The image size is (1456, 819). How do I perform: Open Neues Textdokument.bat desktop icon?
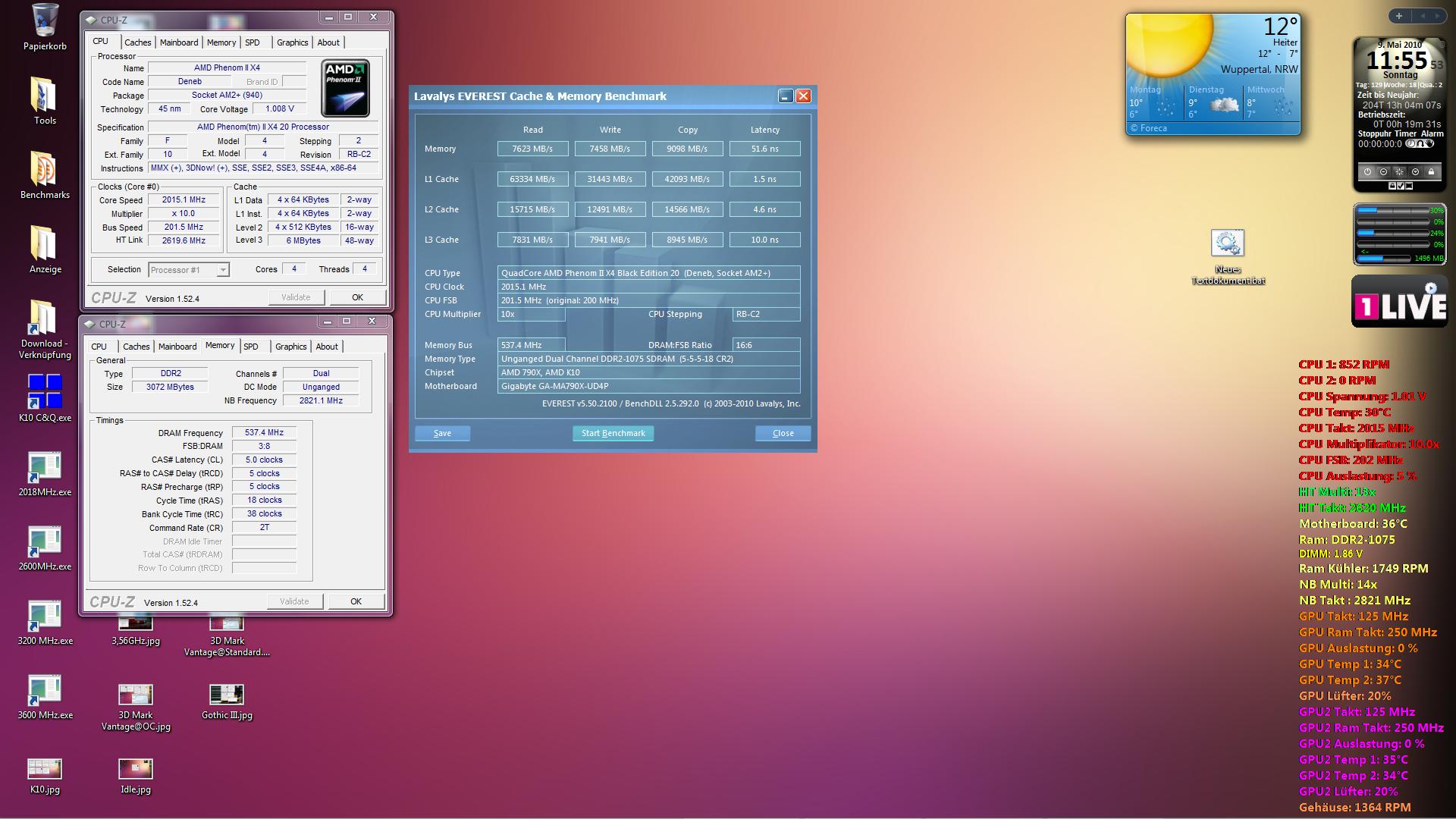1227,244
